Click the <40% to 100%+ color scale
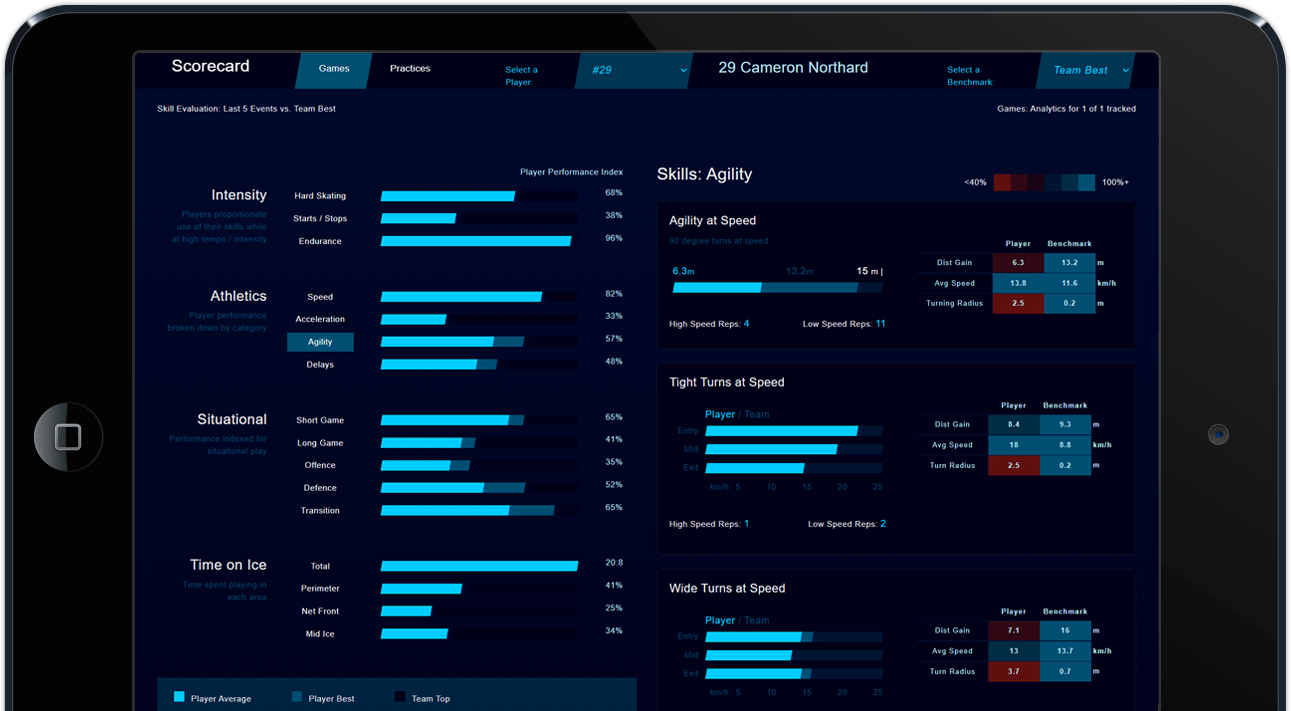 point(1043,182)
